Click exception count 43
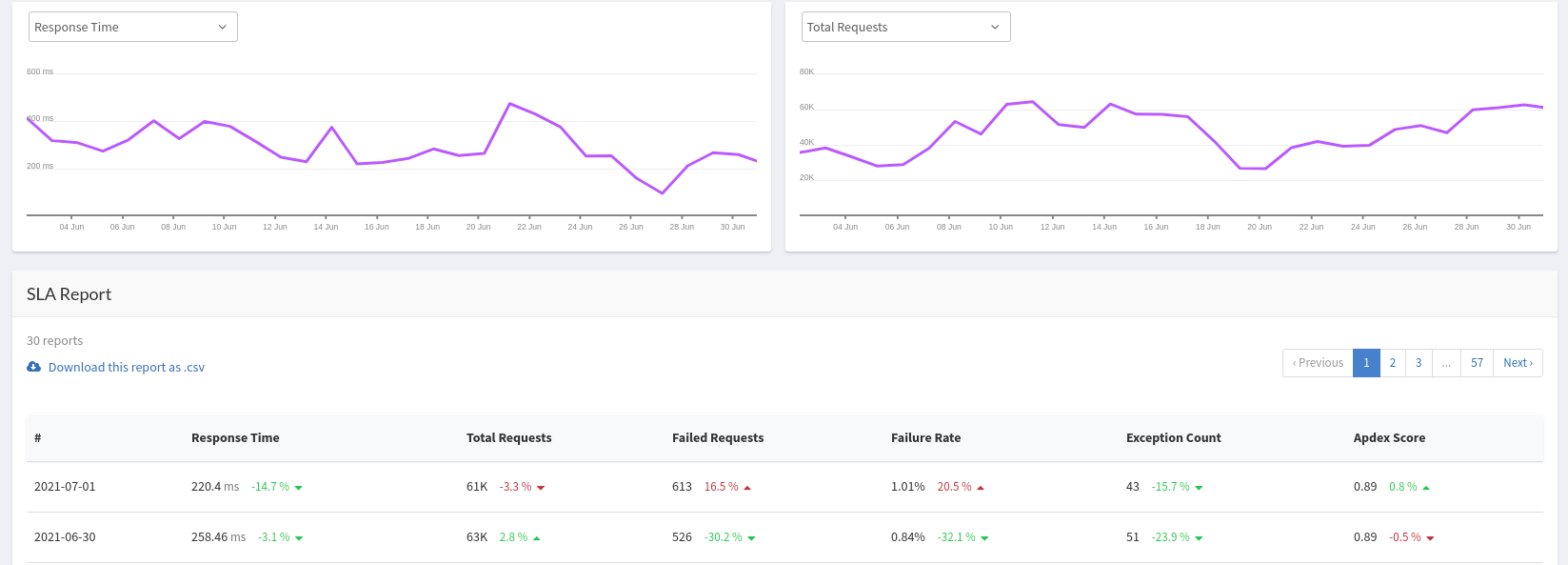This screenshot has width=1568, height=565. pos(1133,487)
